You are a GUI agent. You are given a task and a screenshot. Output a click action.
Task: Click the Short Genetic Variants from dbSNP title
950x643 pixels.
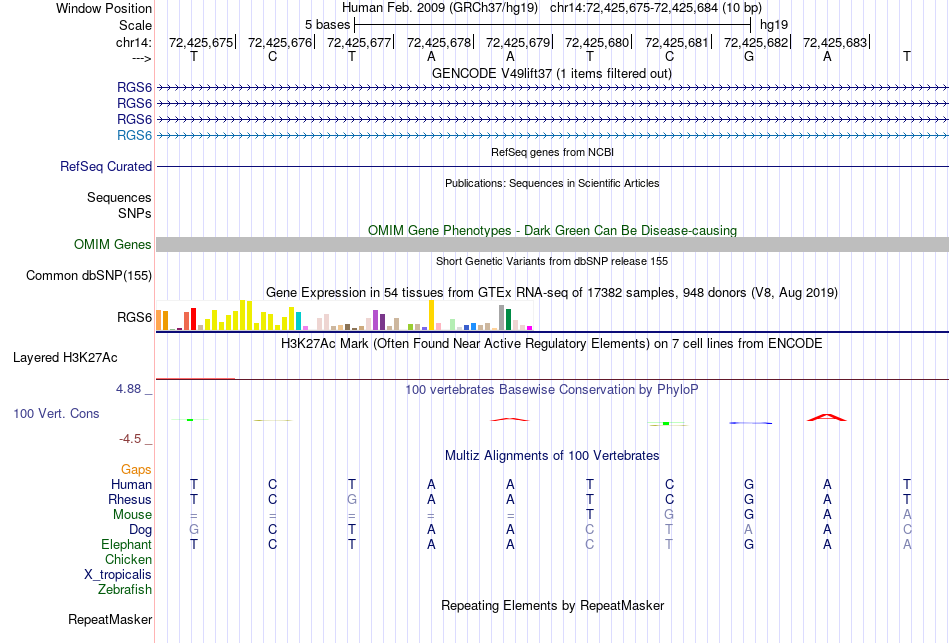[x=552, y=261]
